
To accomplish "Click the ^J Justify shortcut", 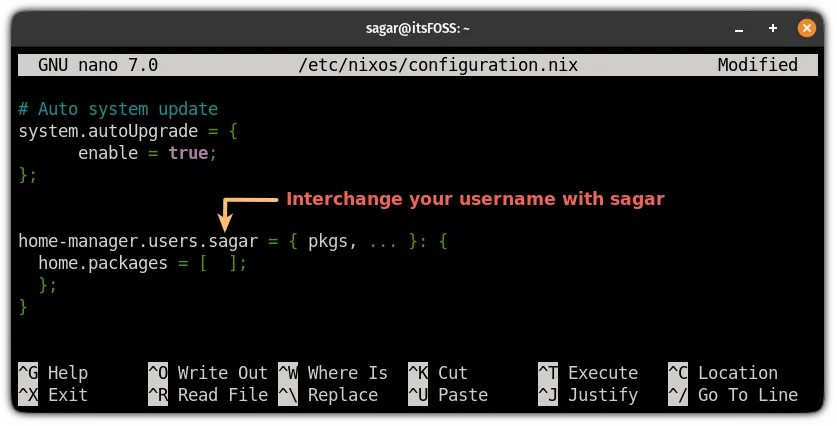I will click(588, 395).
